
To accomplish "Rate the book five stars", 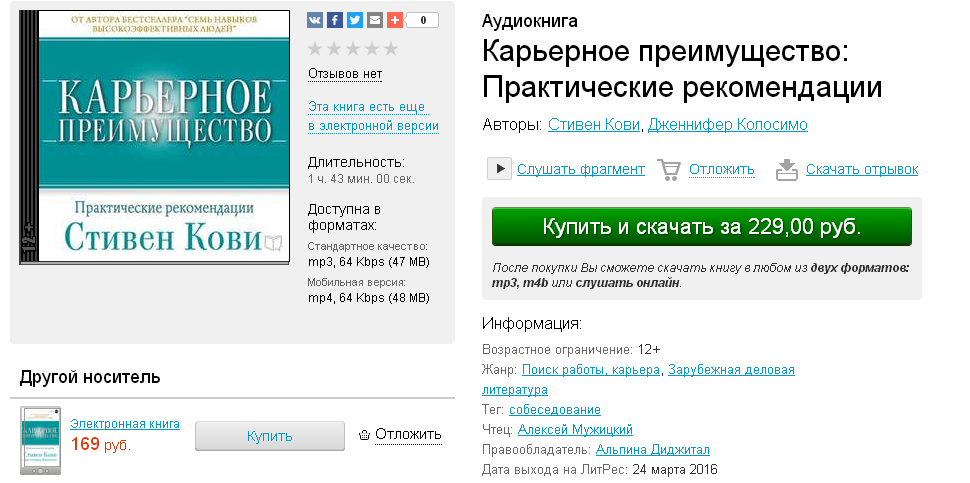I will [391, 49].
